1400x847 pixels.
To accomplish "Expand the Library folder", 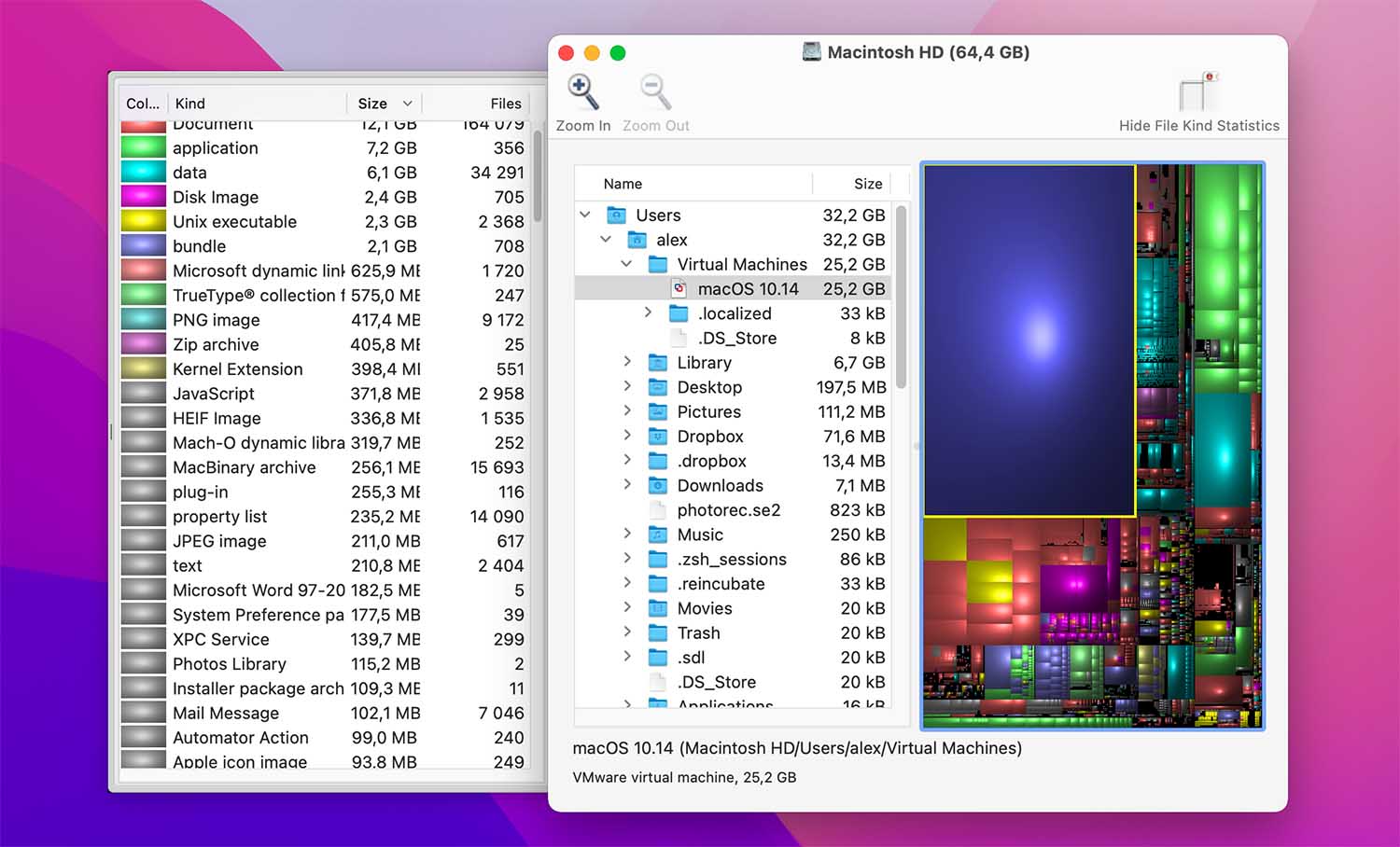I will (627, 362).
